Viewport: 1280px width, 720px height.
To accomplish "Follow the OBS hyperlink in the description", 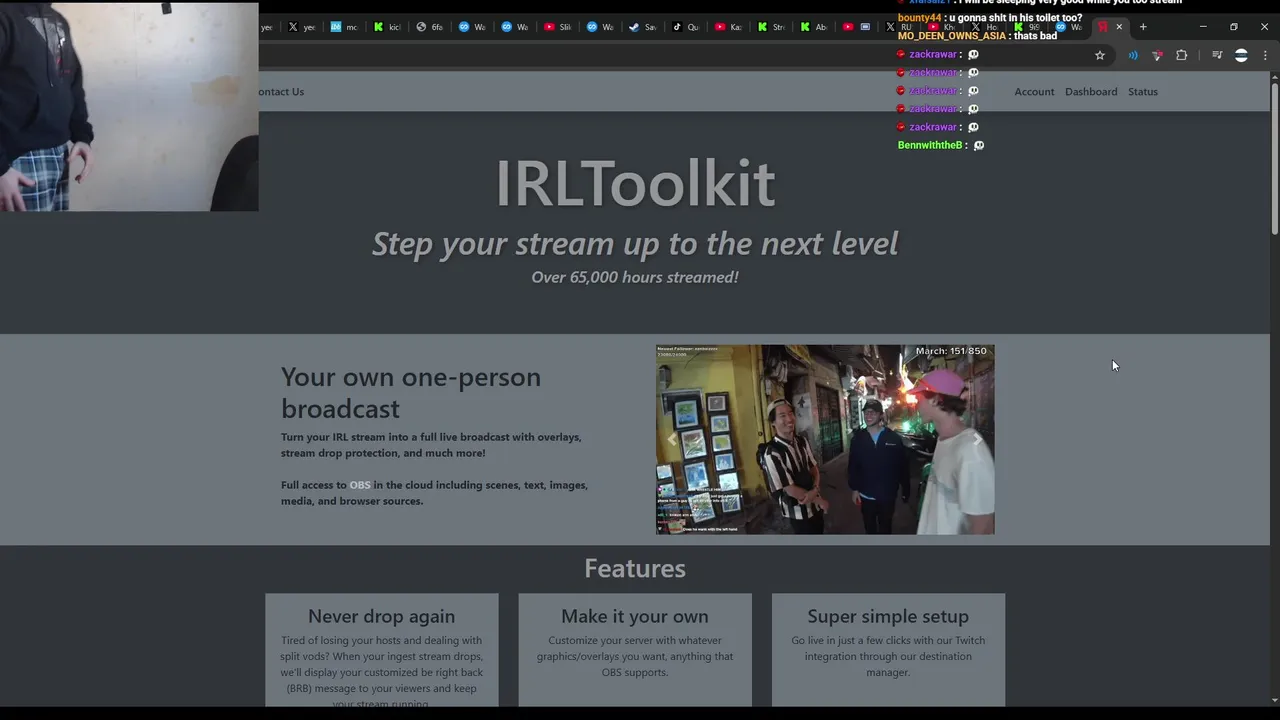I will click(360, 485).
